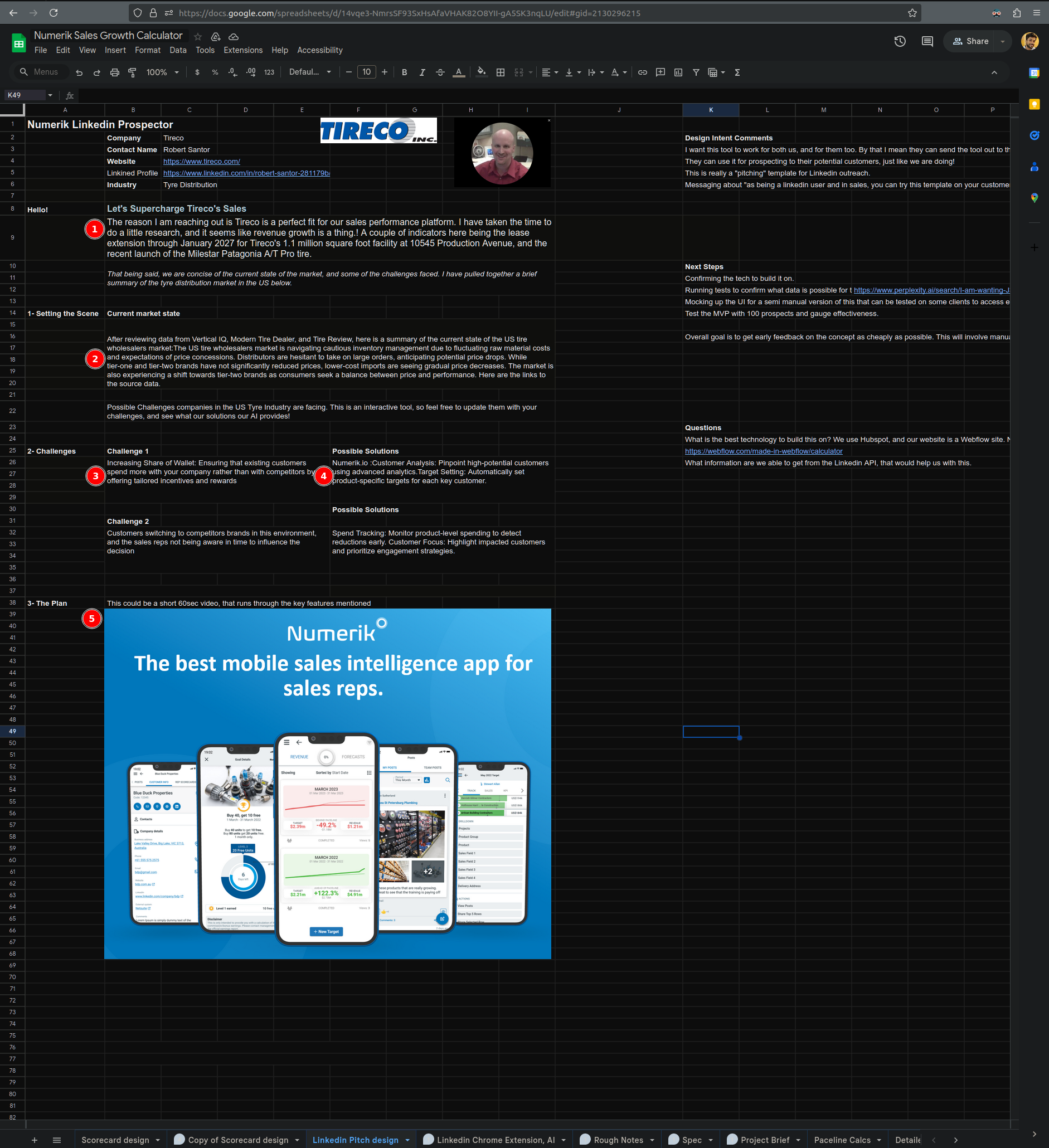This screenshot has height=1148, width=1049.
Task: Check the cloud document status icon
Action: pos(234,36)
